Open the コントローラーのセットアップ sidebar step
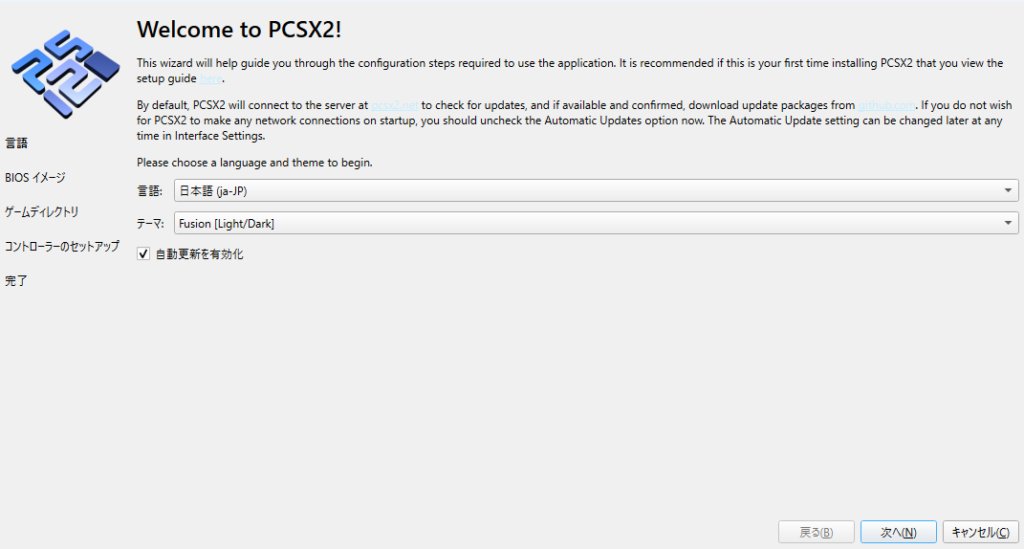Screen dimensions: 1024x549 (x=62, y=247)
